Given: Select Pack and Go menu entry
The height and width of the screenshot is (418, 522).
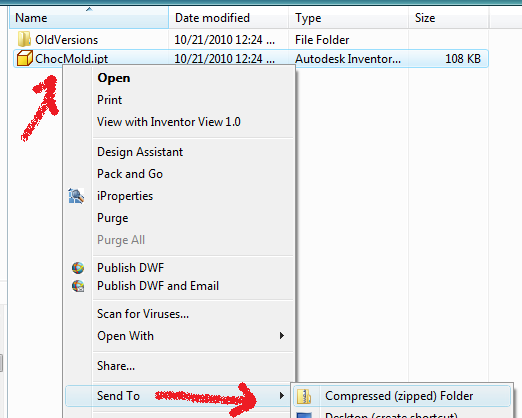Looking at the screenshot, I should 130,174.
